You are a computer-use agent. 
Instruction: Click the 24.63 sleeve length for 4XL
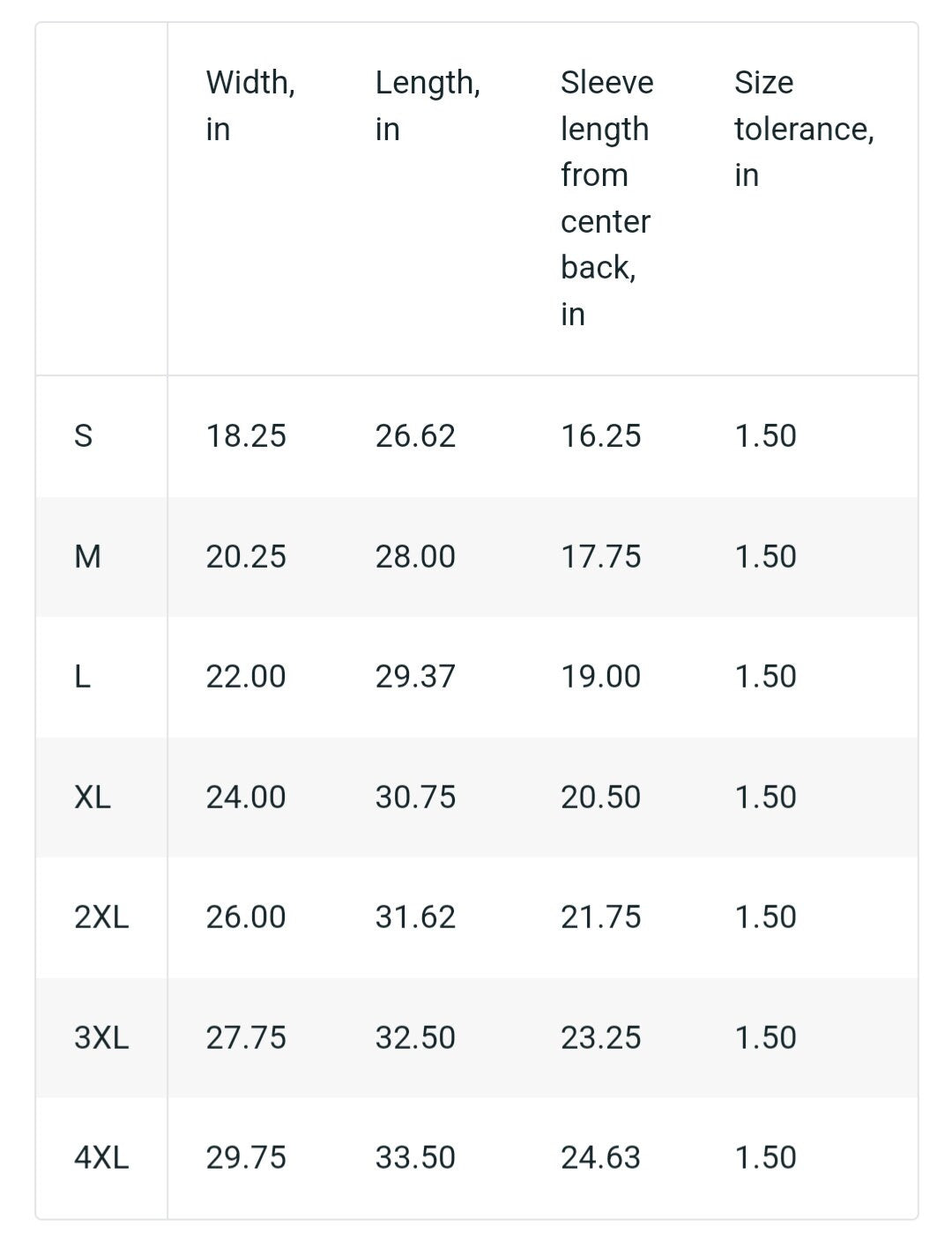pos(600,1157)
